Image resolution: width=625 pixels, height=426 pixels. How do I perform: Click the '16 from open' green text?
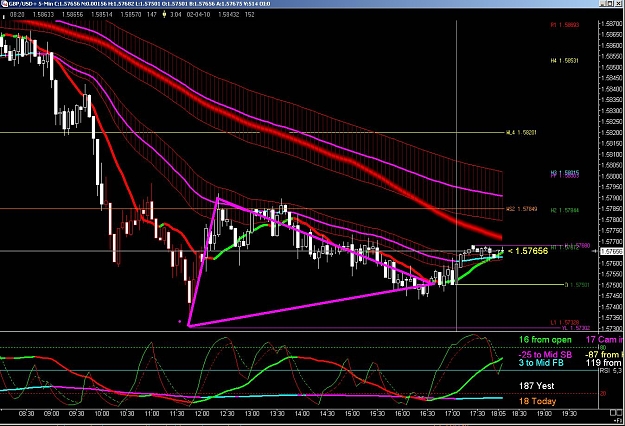pos(545,340)
